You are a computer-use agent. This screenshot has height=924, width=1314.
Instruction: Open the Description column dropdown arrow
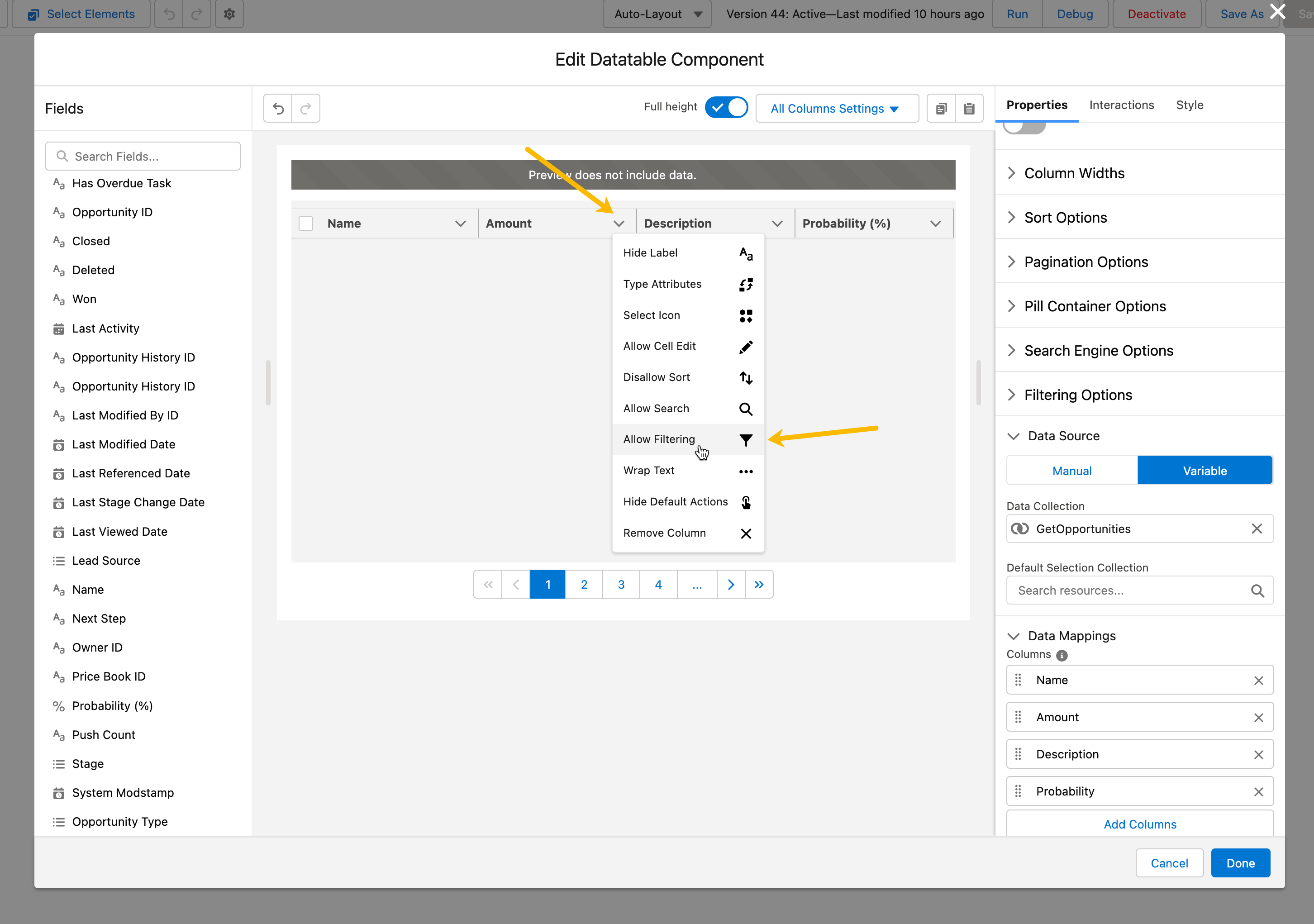click(x=776, y=223)
